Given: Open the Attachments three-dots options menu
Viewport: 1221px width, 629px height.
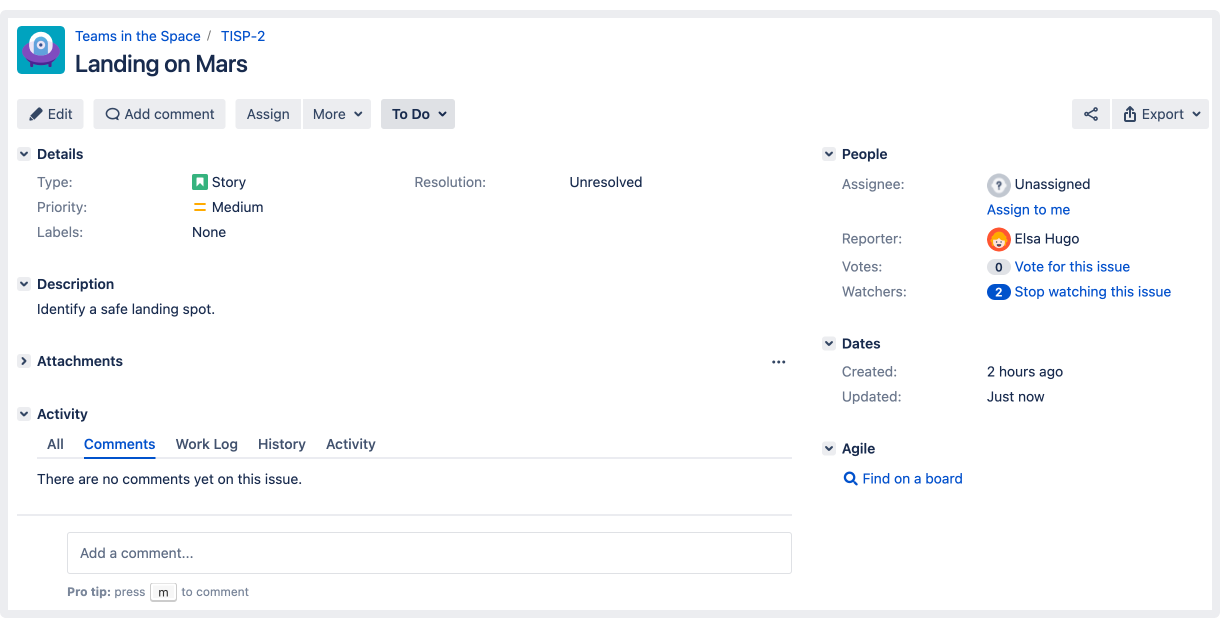Looking at the screenshot, I should point(778,362).
